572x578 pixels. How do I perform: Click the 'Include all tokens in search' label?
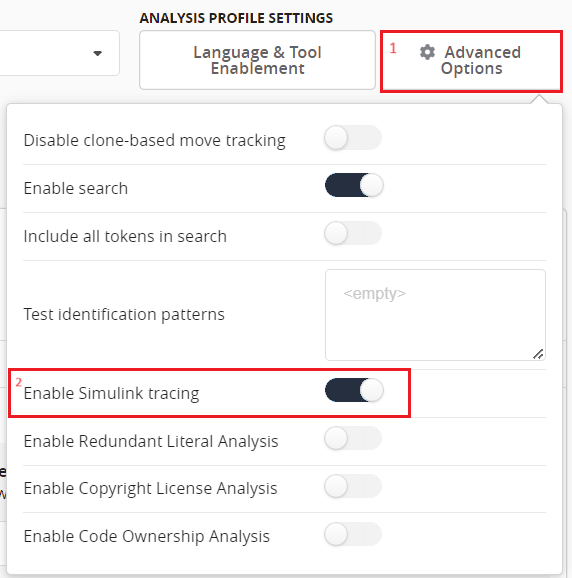[125, 236]
